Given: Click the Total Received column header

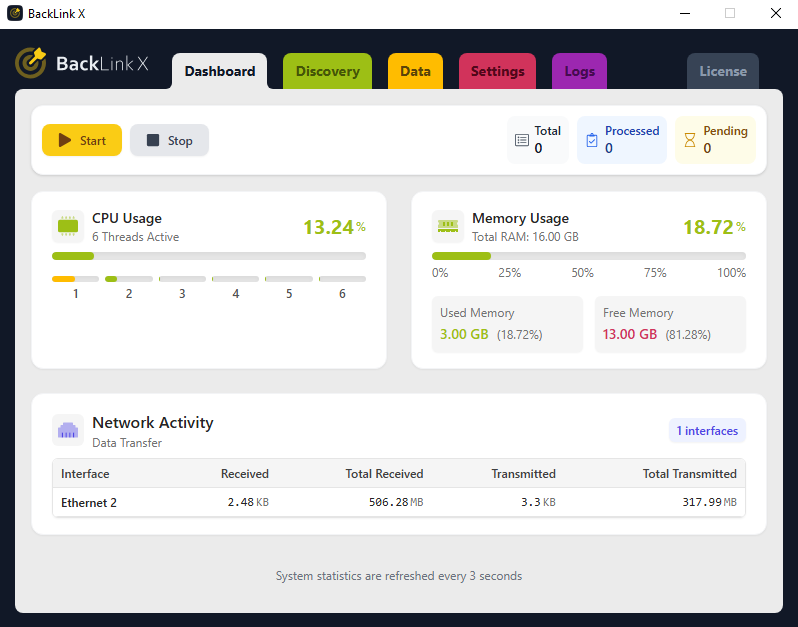Looking at the screenshot, I should 384,474.
